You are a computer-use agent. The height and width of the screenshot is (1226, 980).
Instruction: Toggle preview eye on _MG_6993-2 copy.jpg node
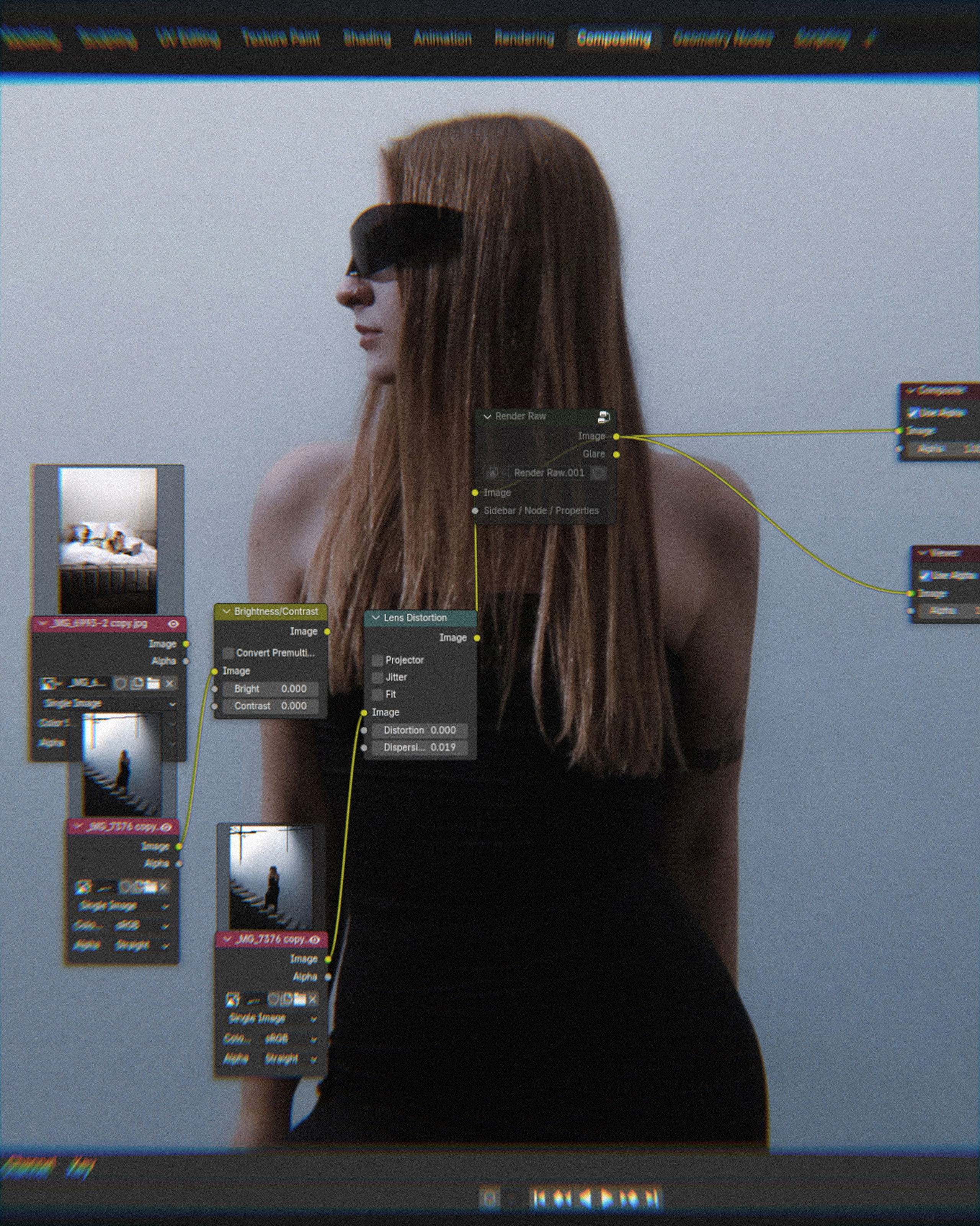click(x=173, y=624)
